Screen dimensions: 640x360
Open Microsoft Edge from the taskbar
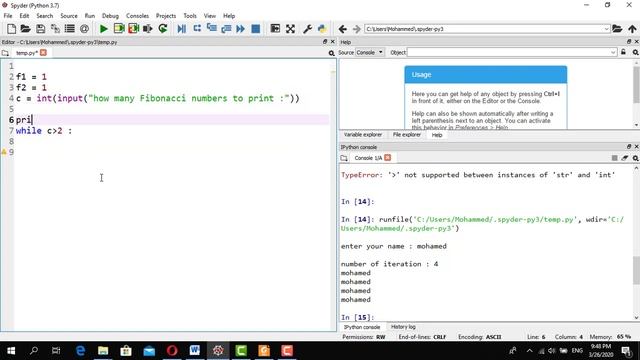(x=80, y=351)
